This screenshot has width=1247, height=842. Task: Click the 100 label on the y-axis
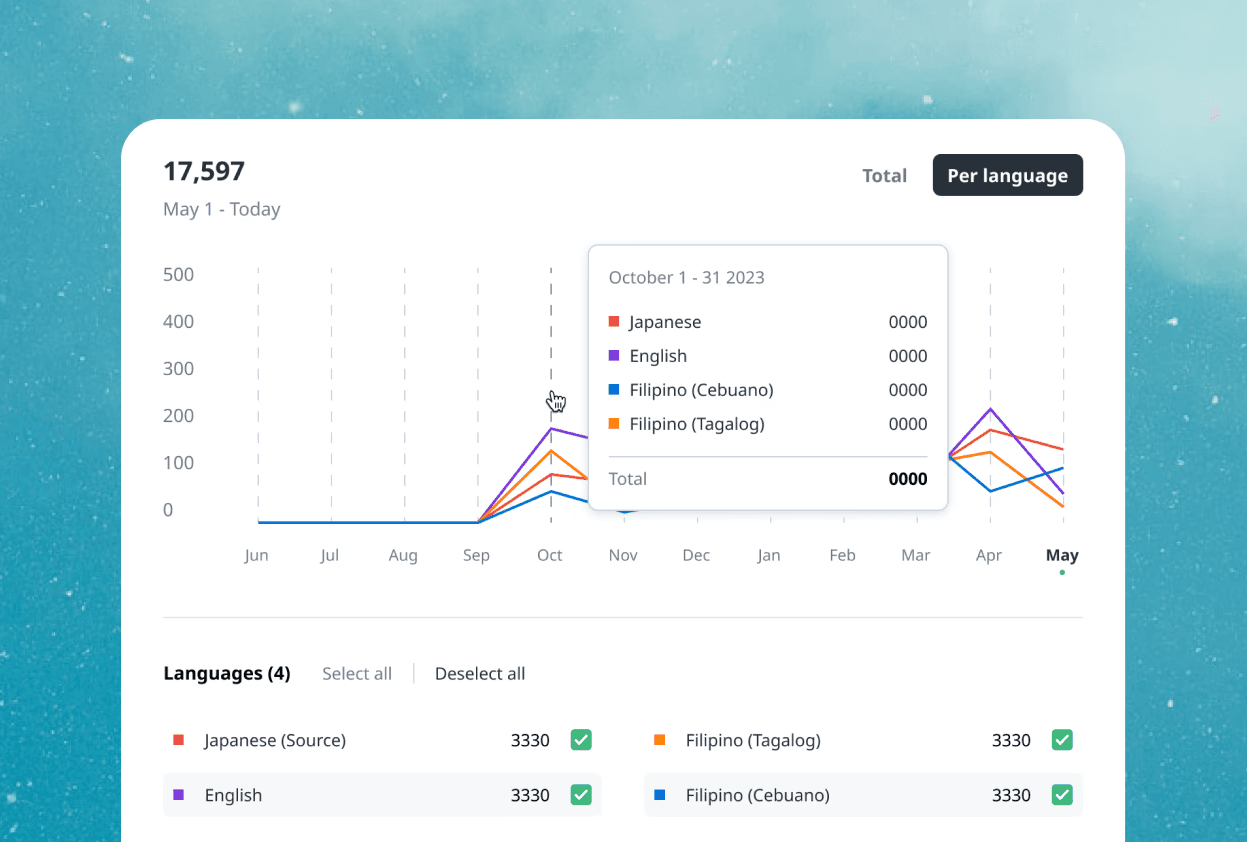(x=178, y=463)
